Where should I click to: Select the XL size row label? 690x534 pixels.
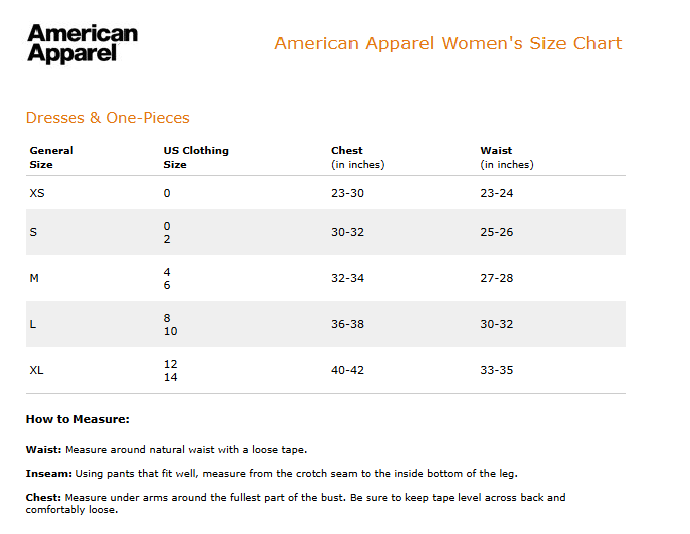coord(36,370)
